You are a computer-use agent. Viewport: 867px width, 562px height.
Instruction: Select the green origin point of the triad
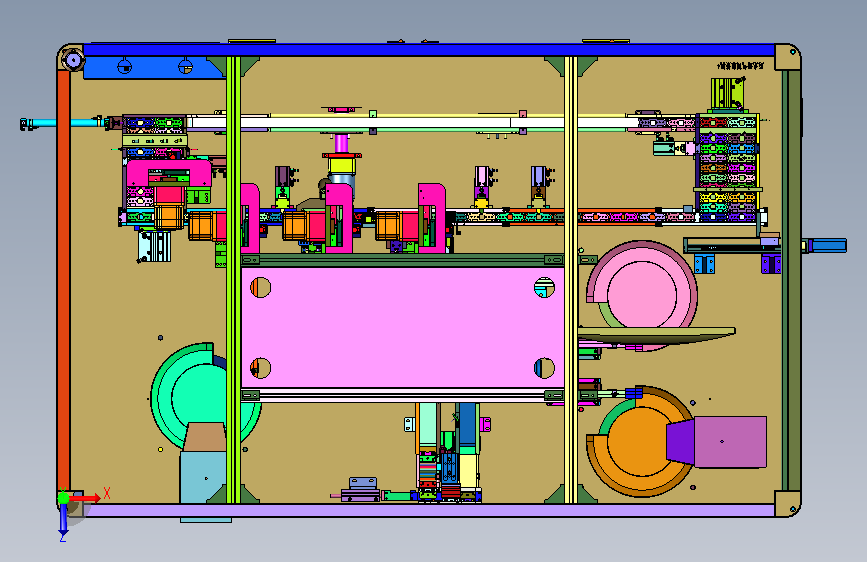click(63, 498)
